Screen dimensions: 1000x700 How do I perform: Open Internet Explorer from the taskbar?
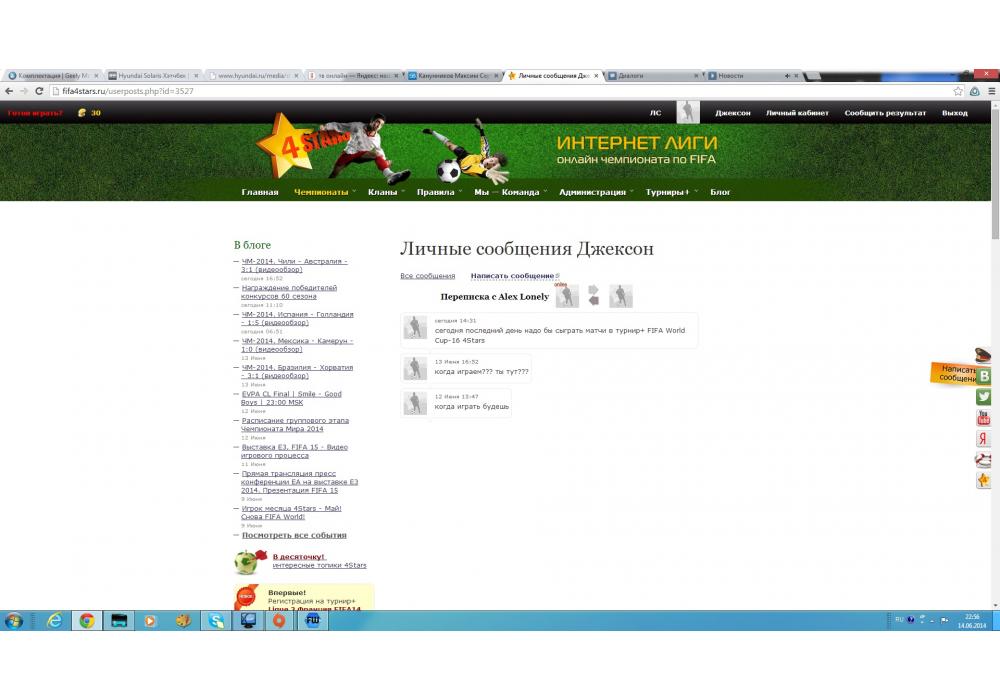[54, 620]
